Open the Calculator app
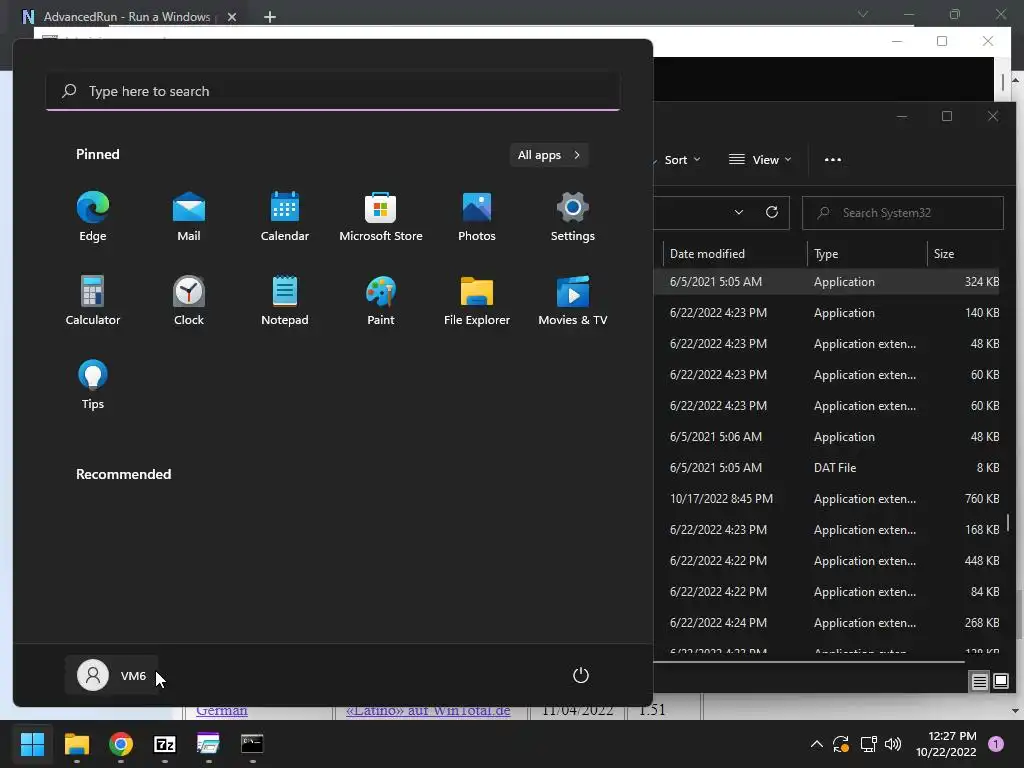The height and width of the screenshot is (768, 1024). click(x=93, y=301)
